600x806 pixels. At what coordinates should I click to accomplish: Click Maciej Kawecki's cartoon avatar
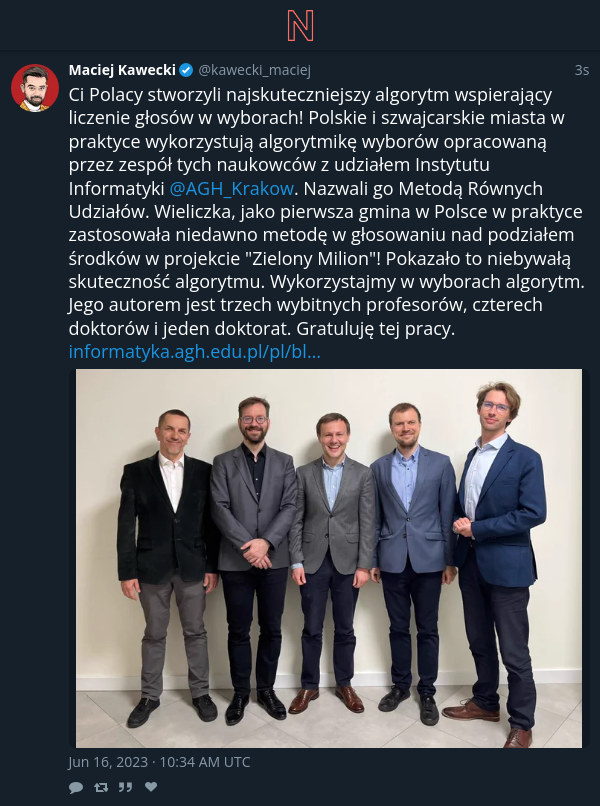pos(35,88)
